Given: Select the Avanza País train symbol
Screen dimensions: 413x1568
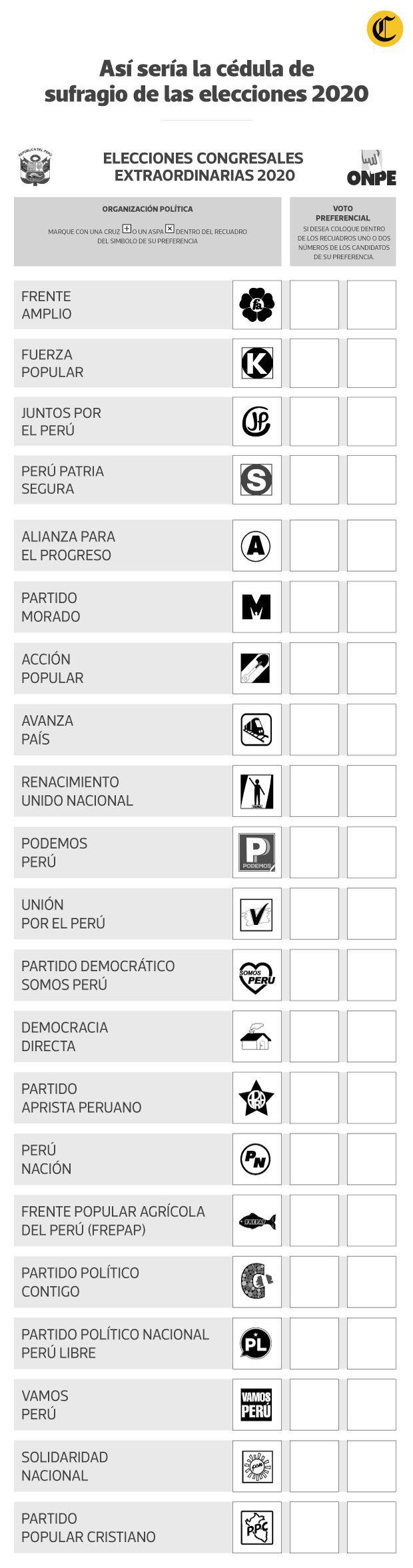Looking at the screenshot, I should coord(256,729).
